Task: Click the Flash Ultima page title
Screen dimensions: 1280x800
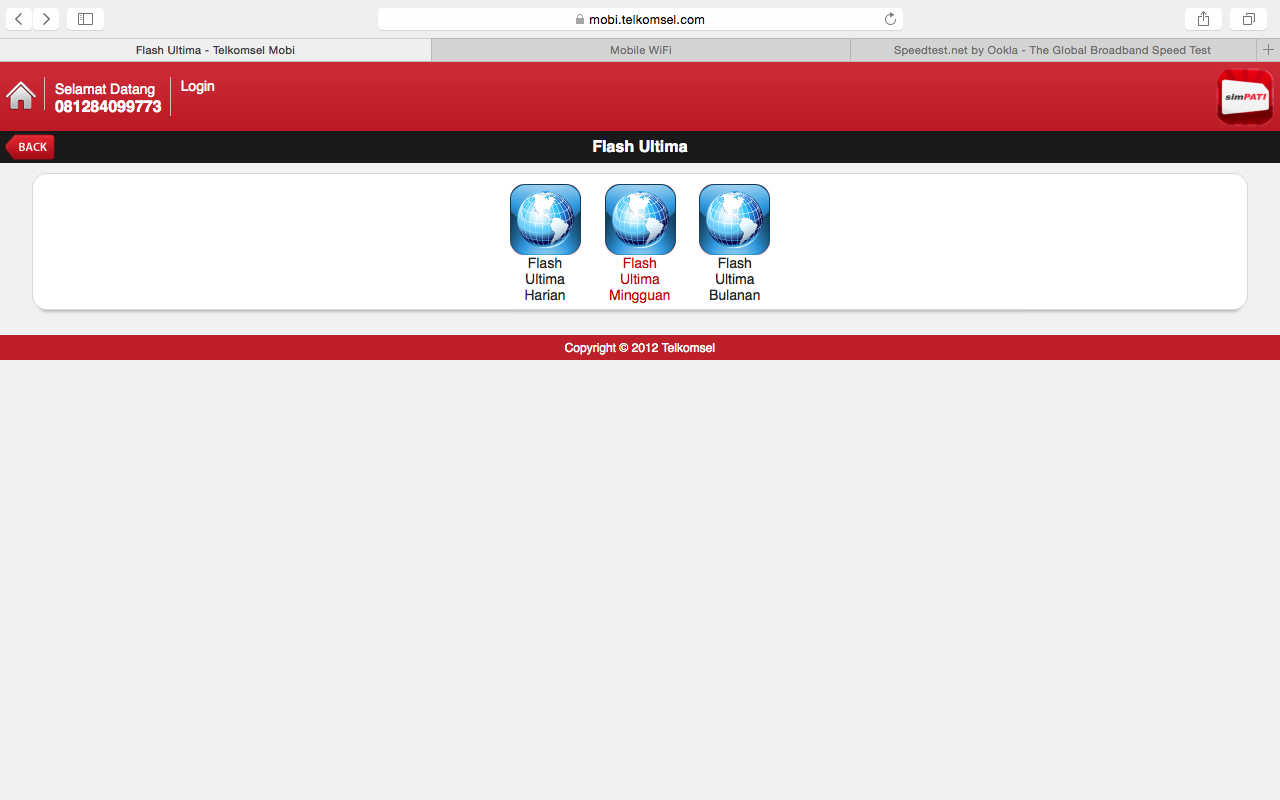Action: pos(640,147)
